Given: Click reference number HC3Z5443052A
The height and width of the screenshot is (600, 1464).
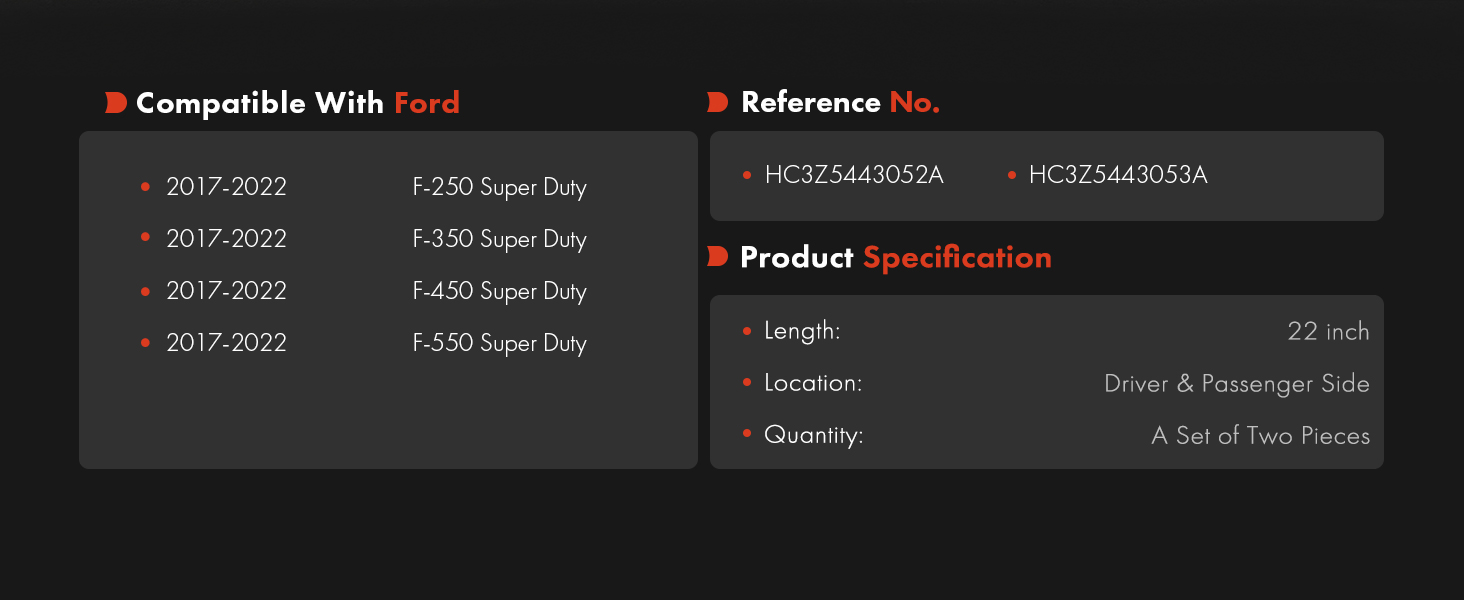Looking at the screenshot, I should 854,175.
